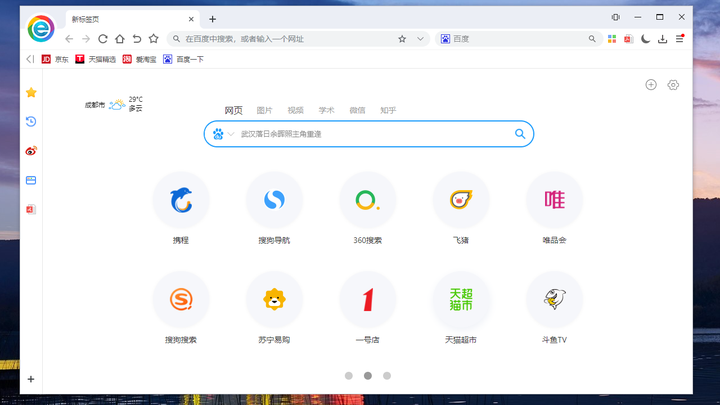Click the favorites star next to home
The image size is (720, 405).
(153, 39)
